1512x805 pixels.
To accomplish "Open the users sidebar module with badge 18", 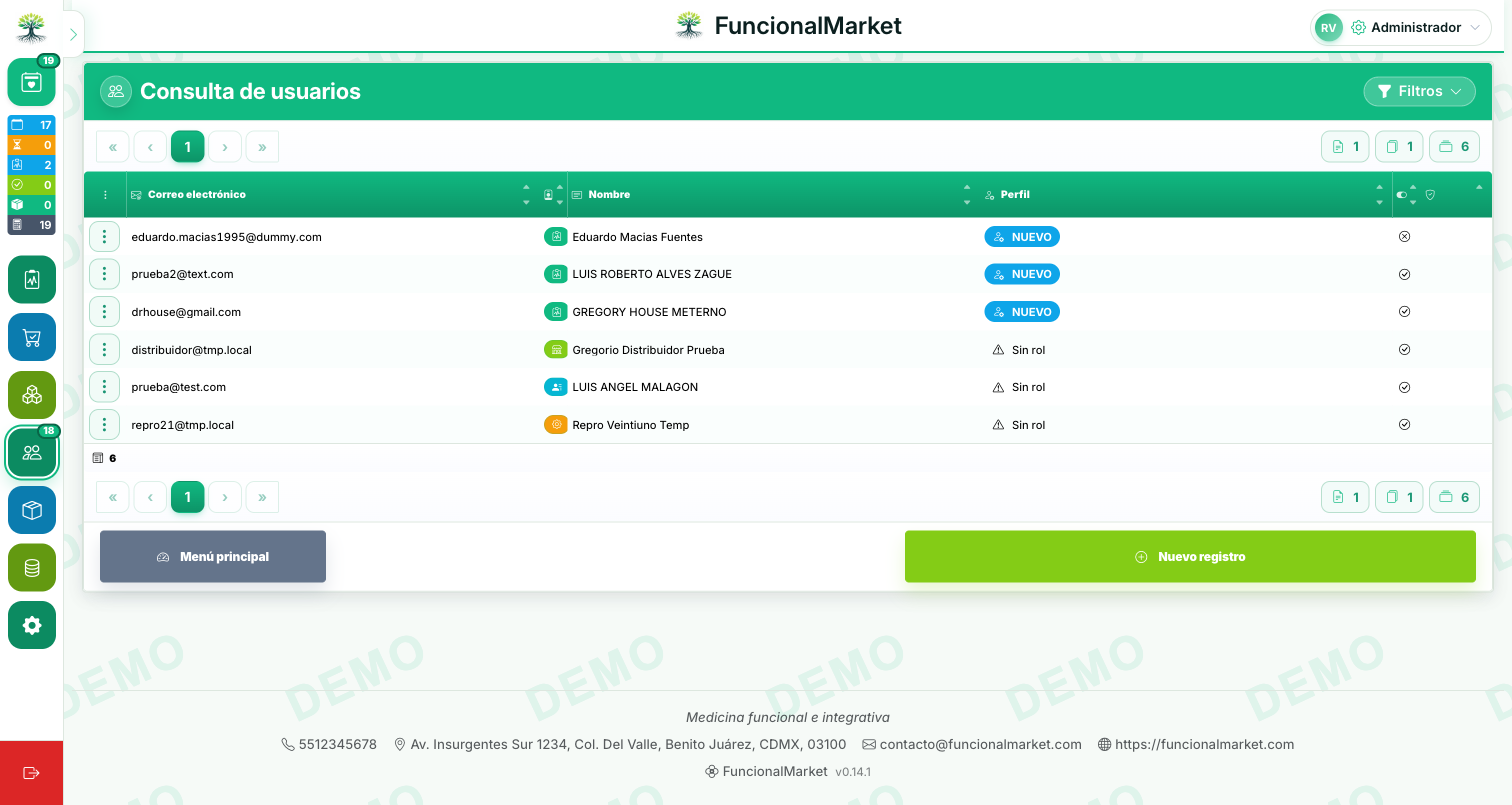I will 31,453.
